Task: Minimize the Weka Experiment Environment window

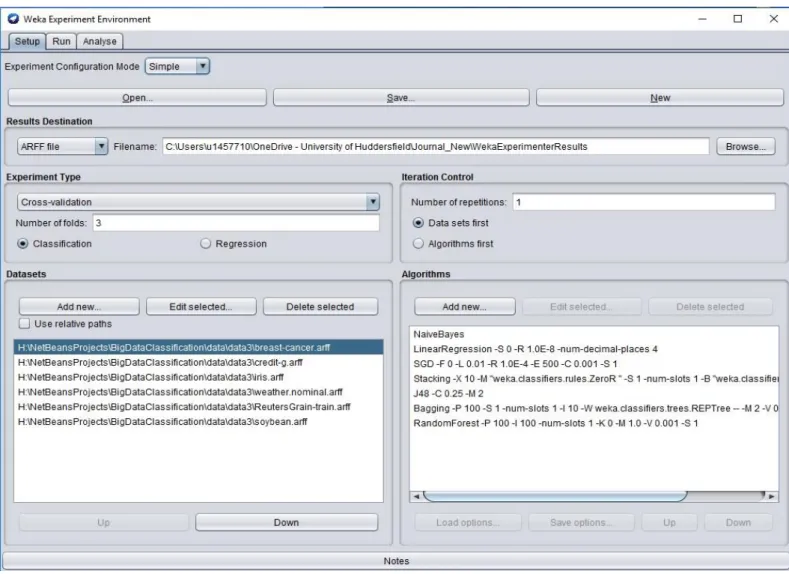Action: [x=702, y=19]
